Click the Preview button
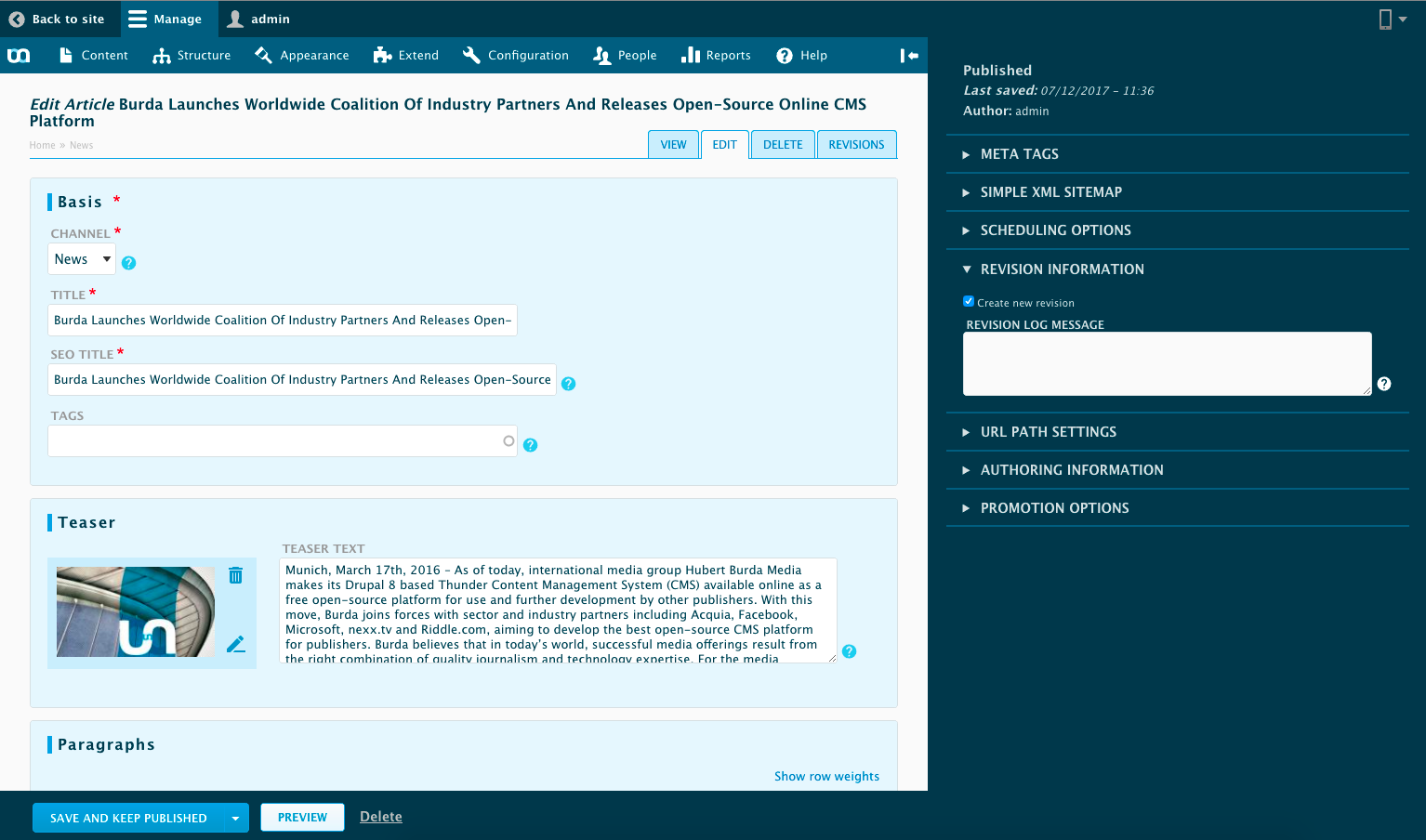Image resolution: width=1426 pixels, height=840 pixels. (x=302, y=818)
